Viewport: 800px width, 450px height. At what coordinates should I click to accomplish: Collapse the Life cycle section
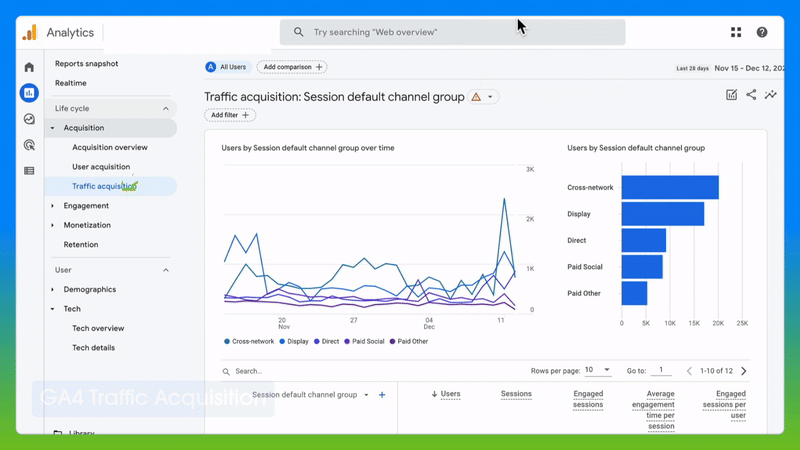click(166, 108)
